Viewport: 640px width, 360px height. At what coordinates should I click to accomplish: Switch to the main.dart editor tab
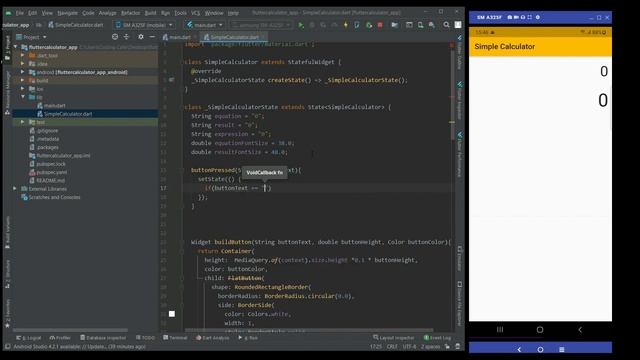tap(177, 37)
